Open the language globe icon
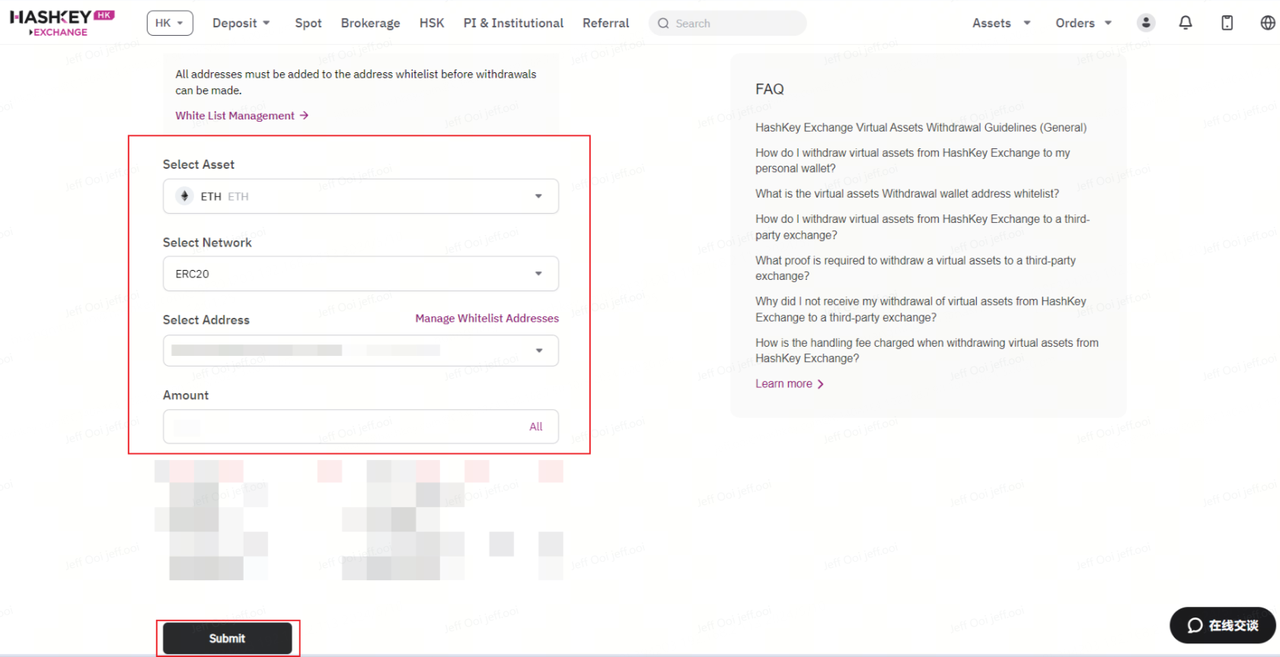The width and height of the screenshot is (1280, 657). 1267,23
